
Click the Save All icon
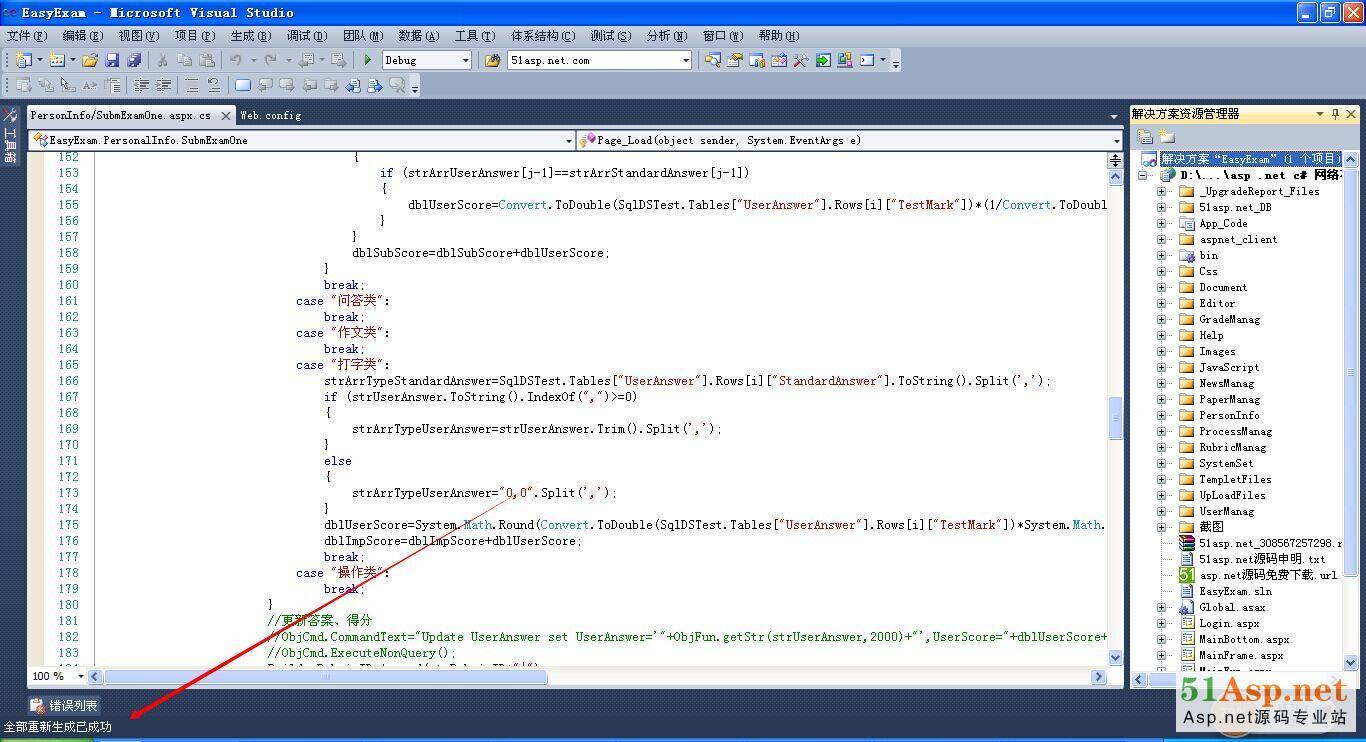click(x=134, y=60)
